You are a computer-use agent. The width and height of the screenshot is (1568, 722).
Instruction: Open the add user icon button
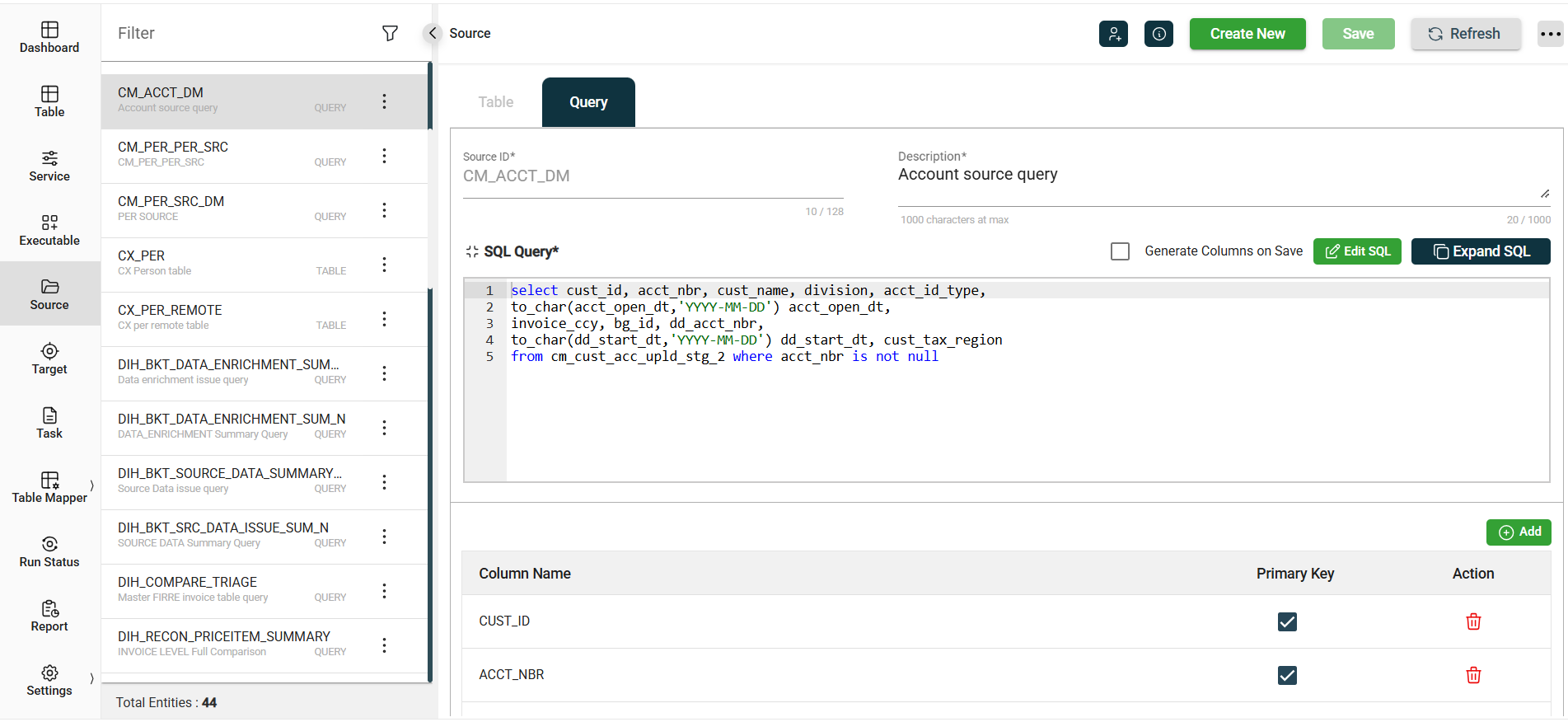click(x=1113, y=34)
